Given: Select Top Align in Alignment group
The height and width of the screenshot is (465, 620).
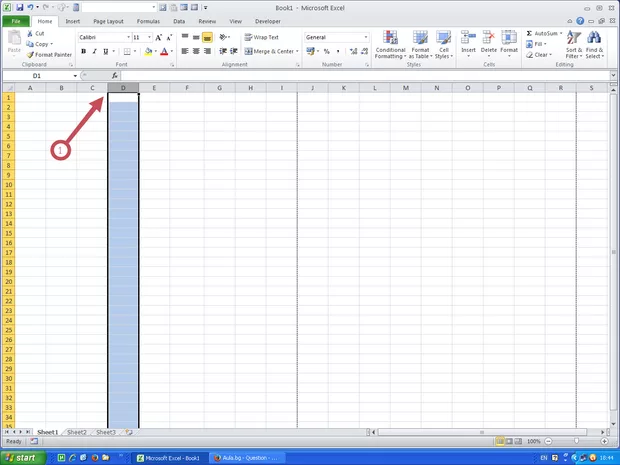Looking at the screenshot, I should (185, 37).
